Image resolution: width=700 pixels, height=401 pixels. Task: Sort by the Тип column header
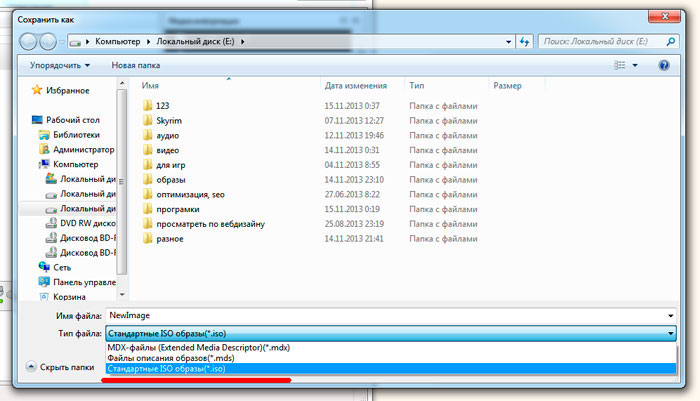417,85
